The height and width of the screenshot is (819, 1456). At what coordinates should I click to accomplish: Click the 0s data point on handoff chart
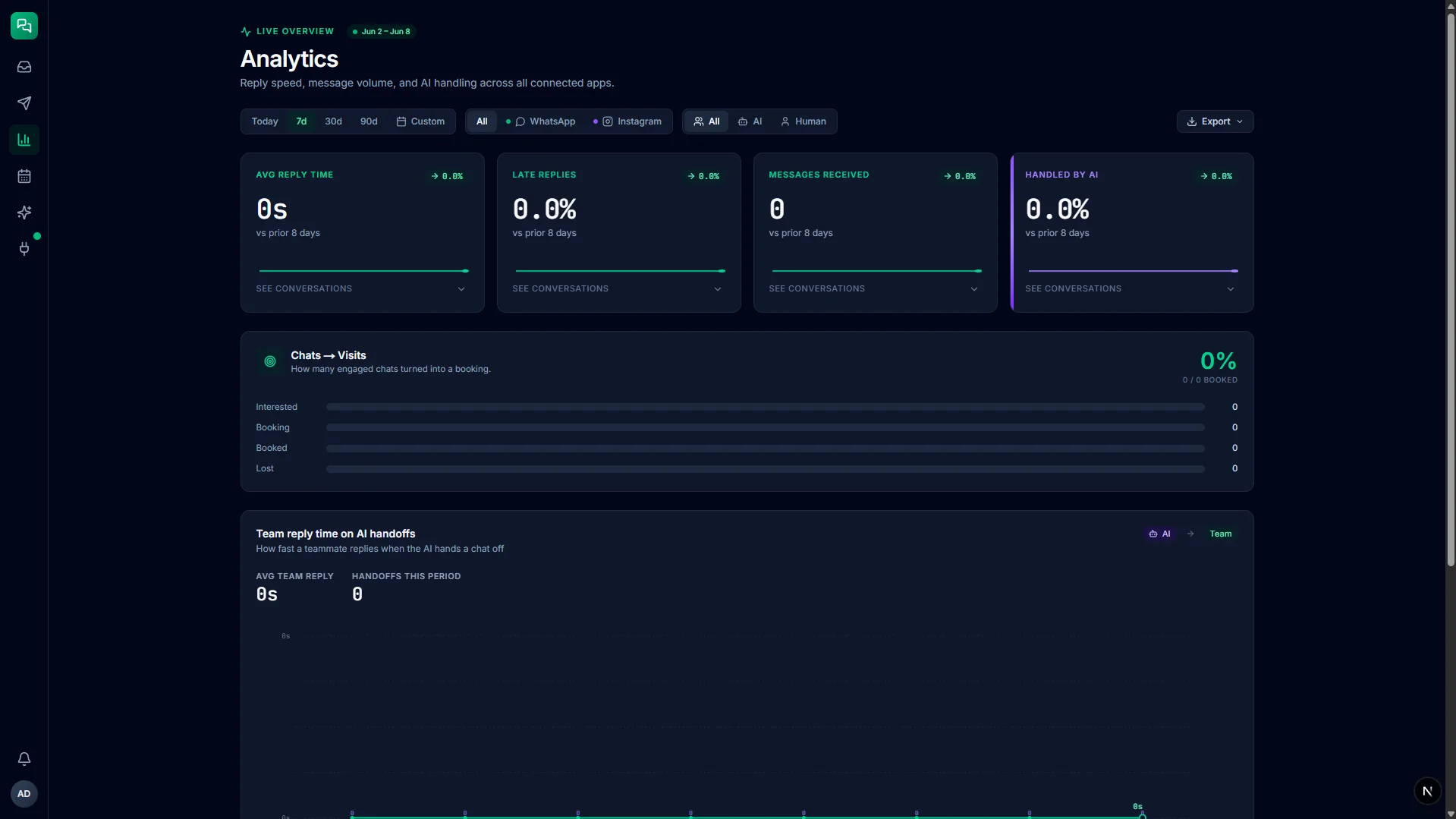coord(1142,816)
